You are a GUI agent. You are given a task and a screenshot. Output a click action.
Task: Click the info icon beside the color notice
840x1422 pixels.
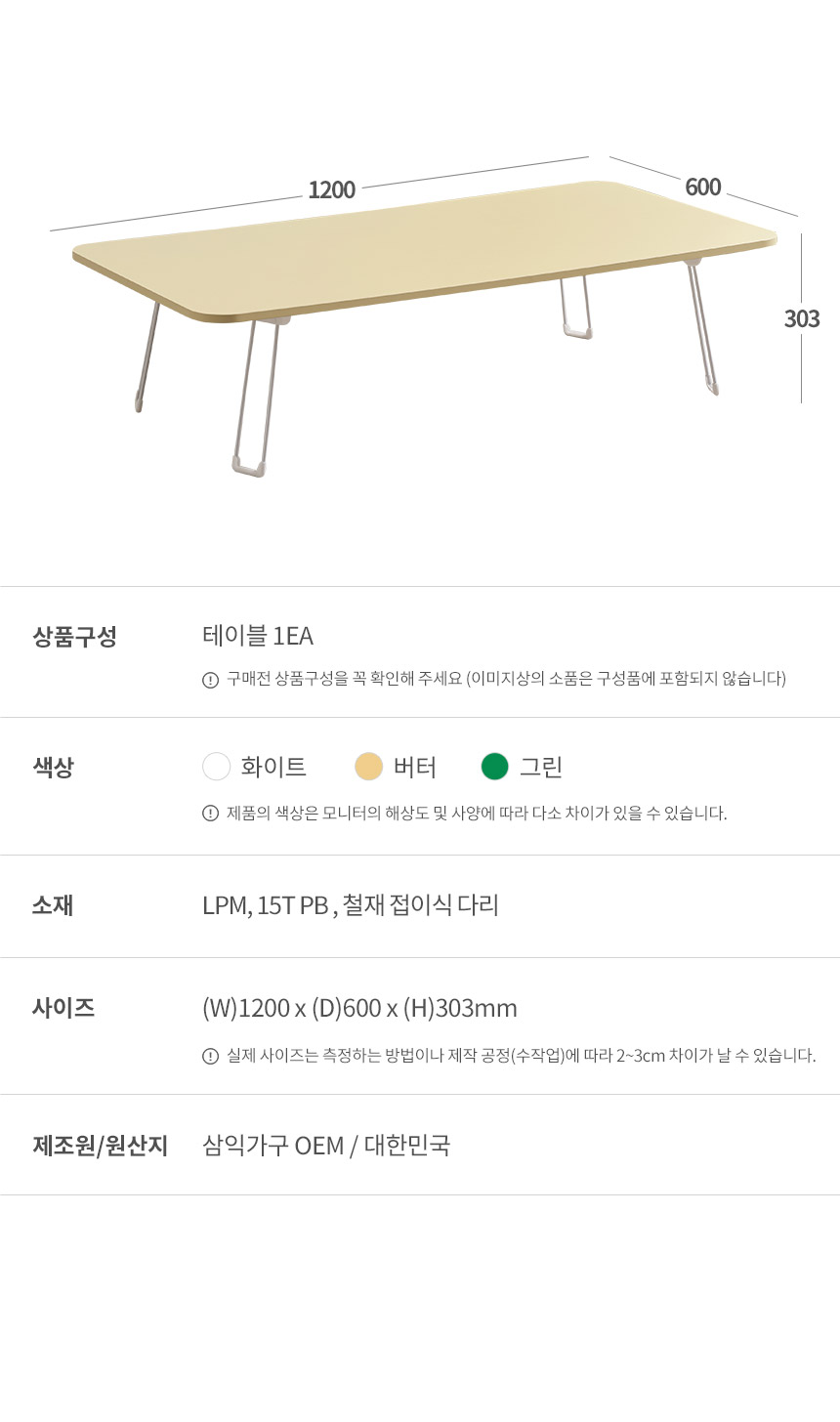[210, 814]
